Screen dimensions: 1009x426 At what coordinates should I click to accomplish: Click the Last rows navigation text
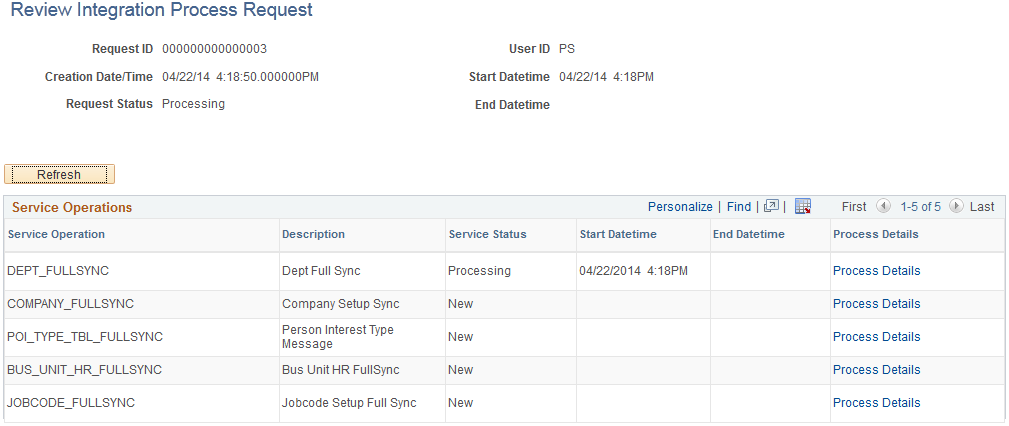[982, 207]
